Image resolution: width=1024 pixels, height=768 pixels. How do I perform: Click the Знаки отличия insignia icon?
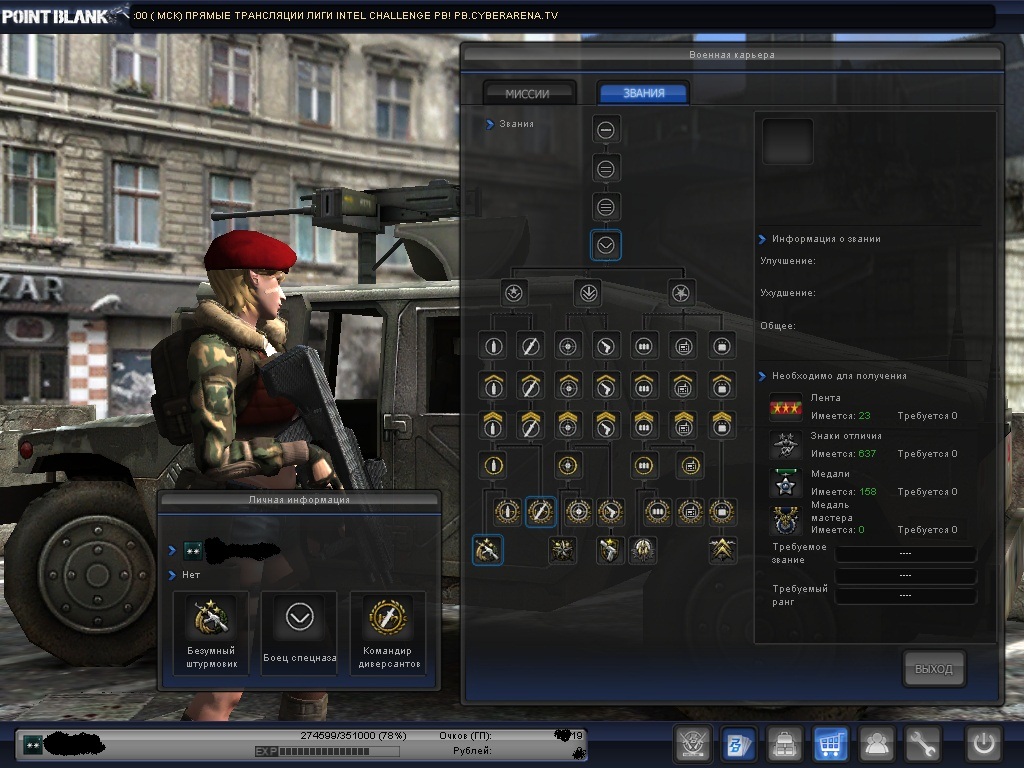click(786, 445)
